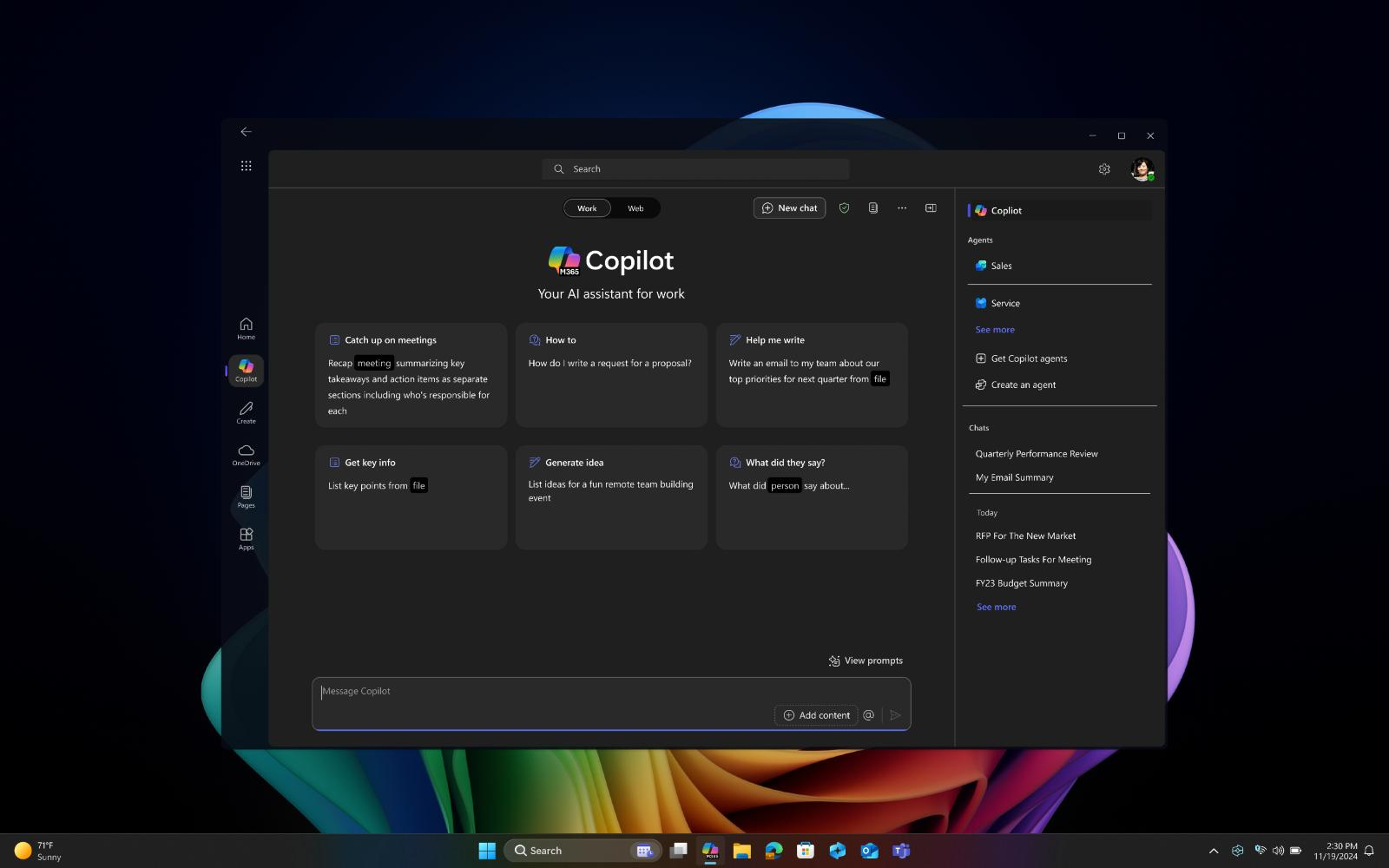Open the notebook page icon in toolbar

(872, 208)
